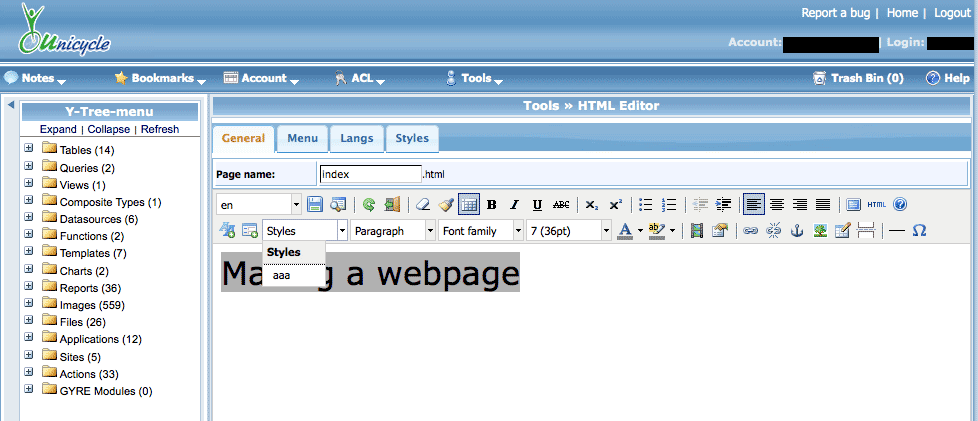Toggle underline text formatting
The width and height of the screenshot is (978, 421).
[537, 205]
